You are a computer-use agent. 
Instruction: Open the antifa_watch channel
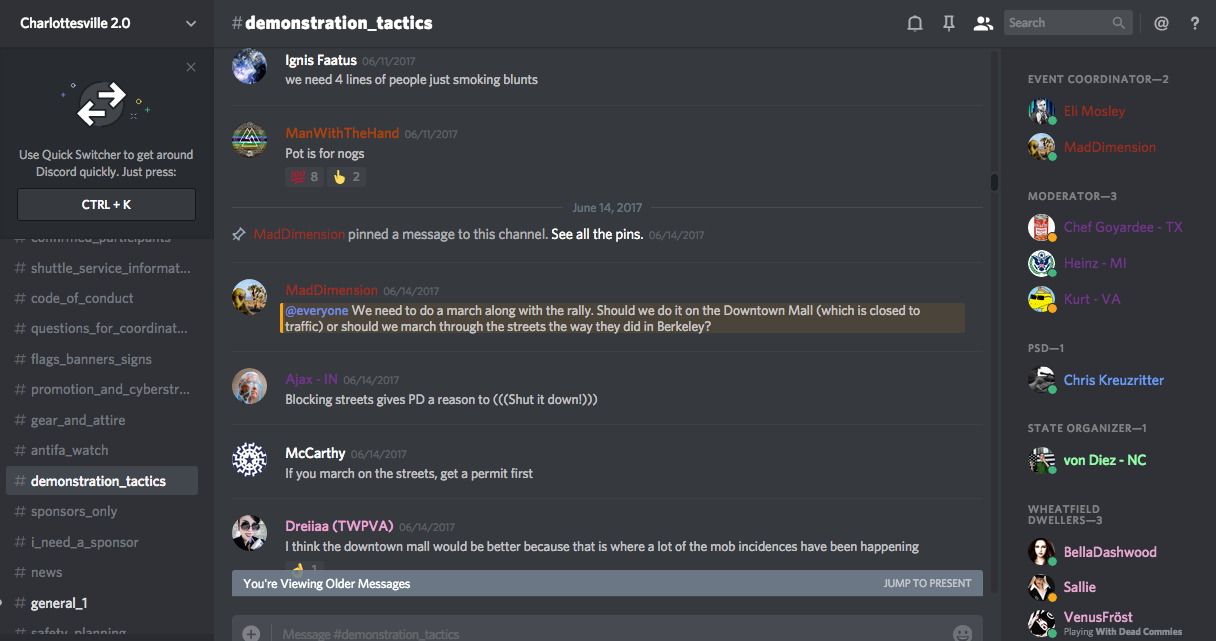point(69,450)
